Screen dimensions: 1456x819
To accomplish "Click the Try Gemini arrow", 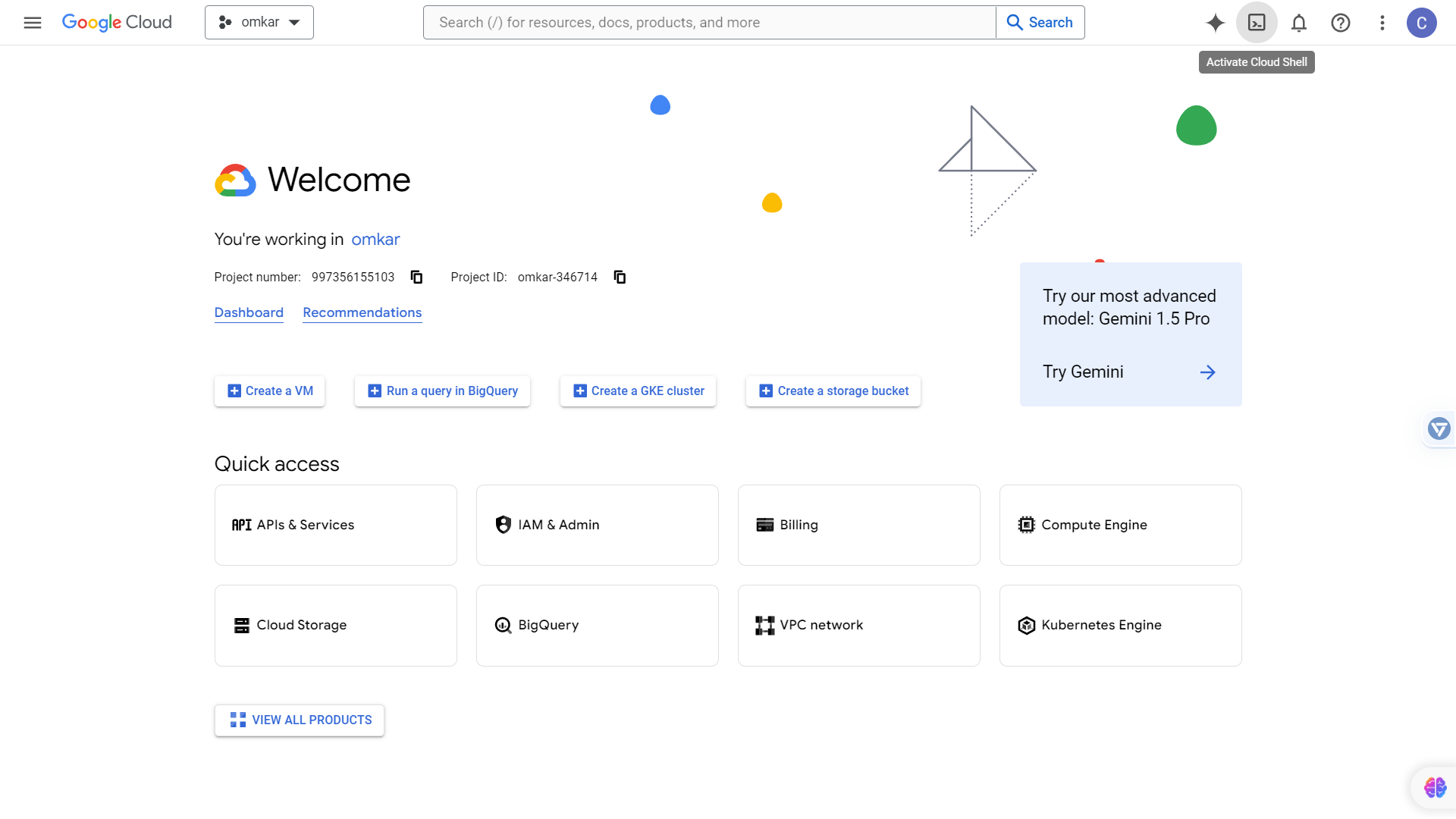I will tap(1207, 372).
